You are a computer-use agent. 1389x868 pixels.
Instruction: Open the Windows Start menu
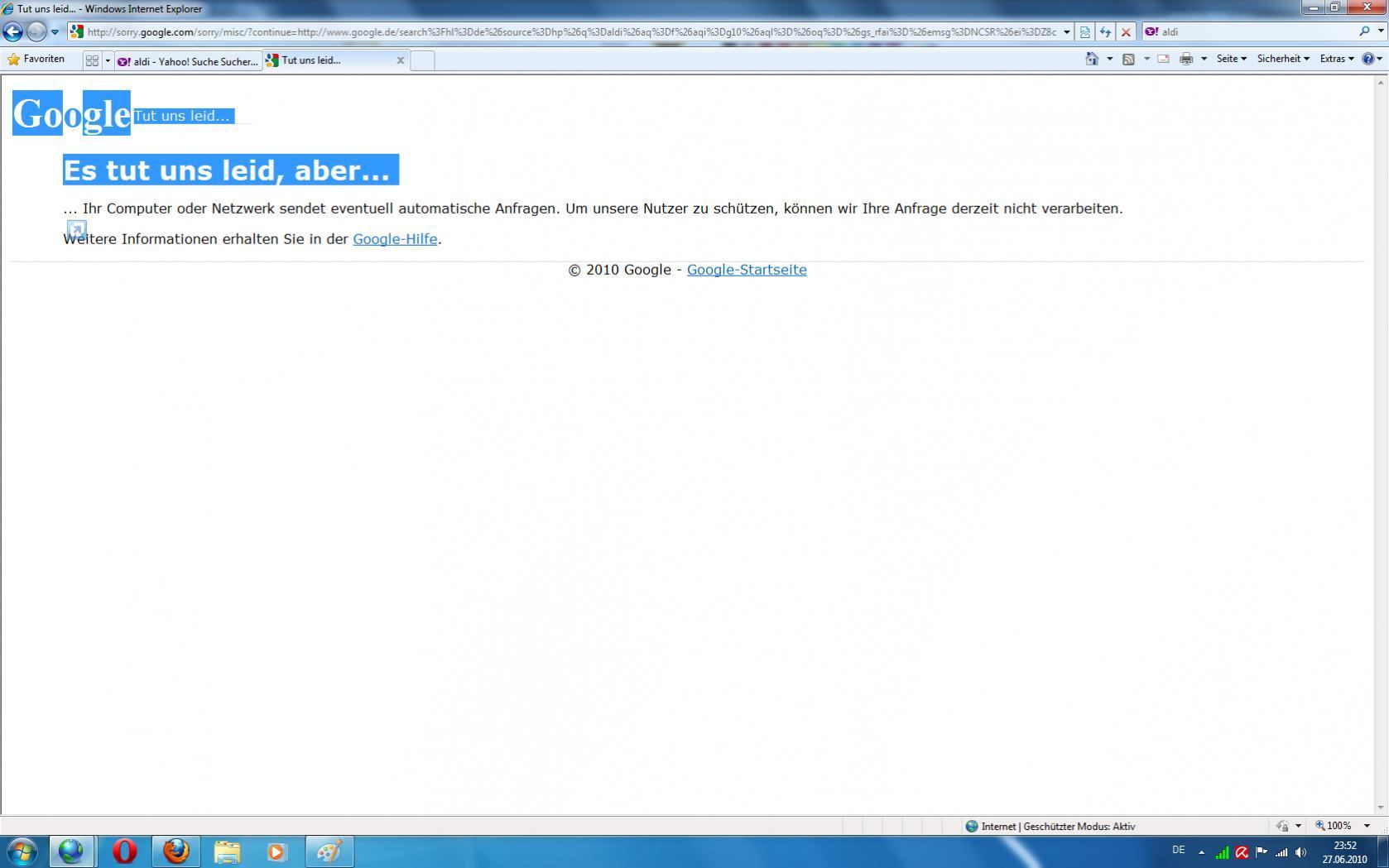22,851
